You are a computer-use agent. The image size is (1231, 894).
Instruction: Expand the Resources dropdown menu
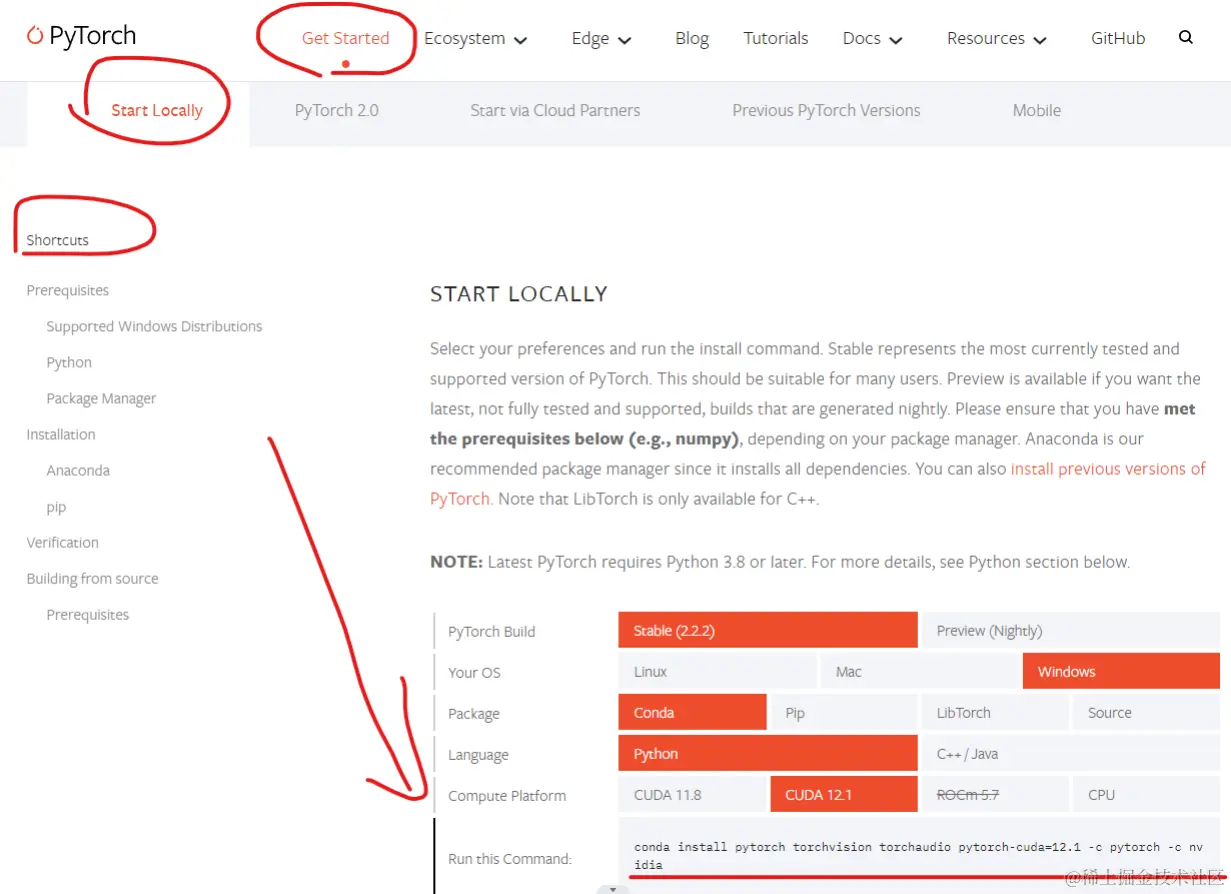(997, 39)
